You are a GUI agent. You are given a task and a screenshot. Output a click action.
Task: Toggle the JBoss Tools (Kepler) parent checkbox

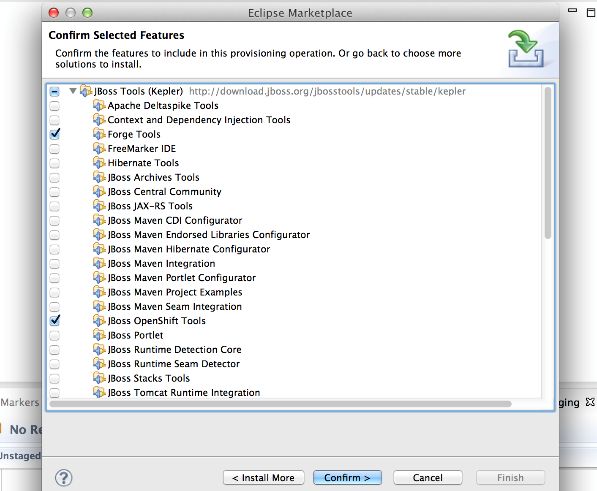(x=54, y=91)
